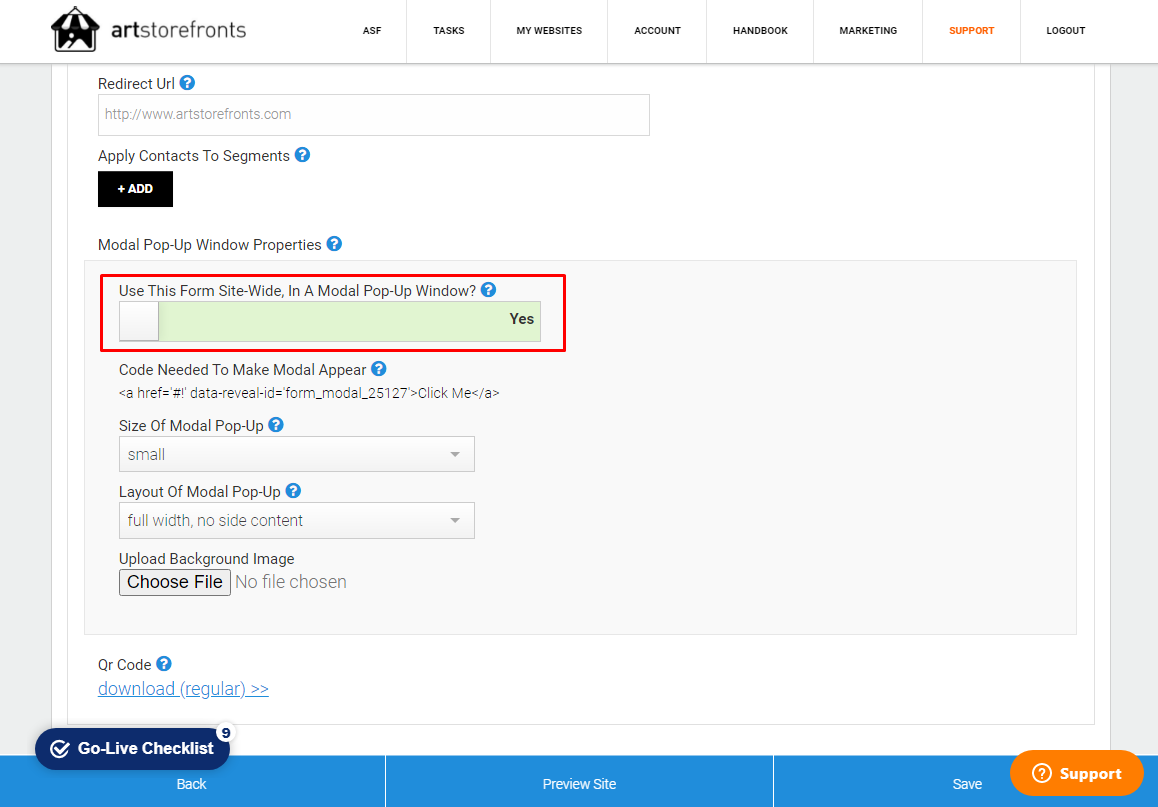Open help icon for Modal Pop-Up Window Properties

(334, 244)
